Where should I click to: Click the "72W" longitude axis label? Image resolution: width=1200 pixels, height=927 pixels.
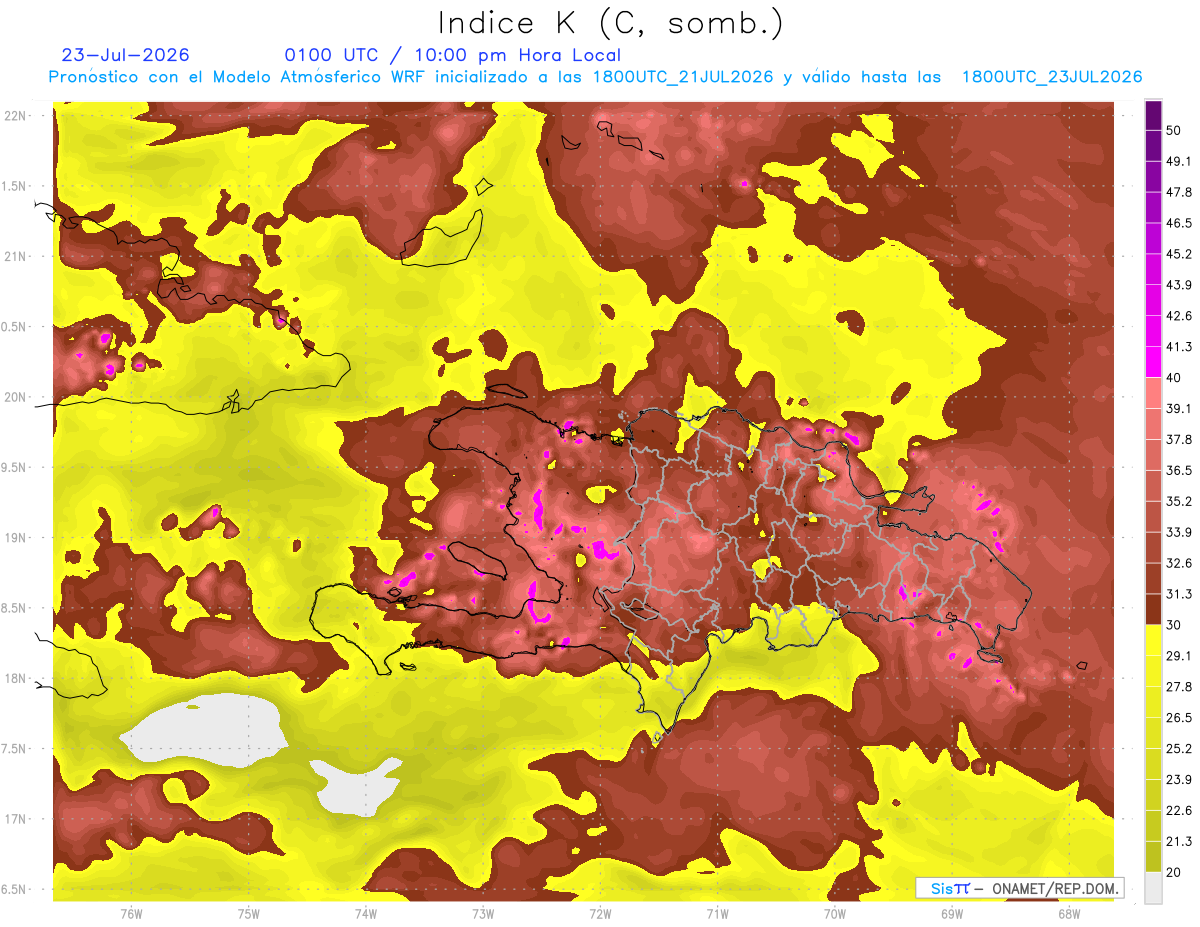click(x=600, y=913)
